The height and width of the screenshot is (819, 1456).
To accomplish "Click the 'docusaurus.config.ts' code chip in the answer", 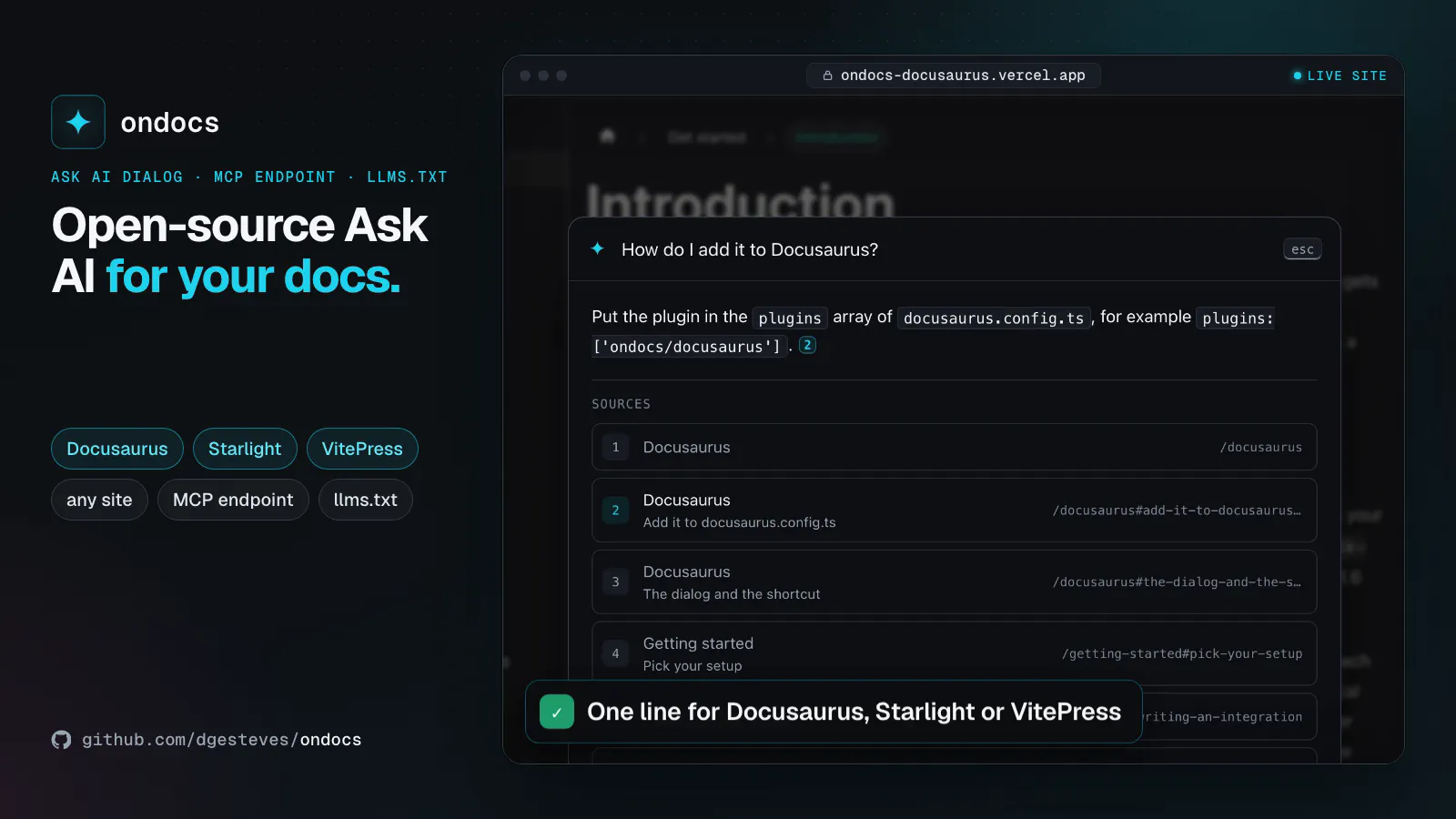I will [994, 318].
